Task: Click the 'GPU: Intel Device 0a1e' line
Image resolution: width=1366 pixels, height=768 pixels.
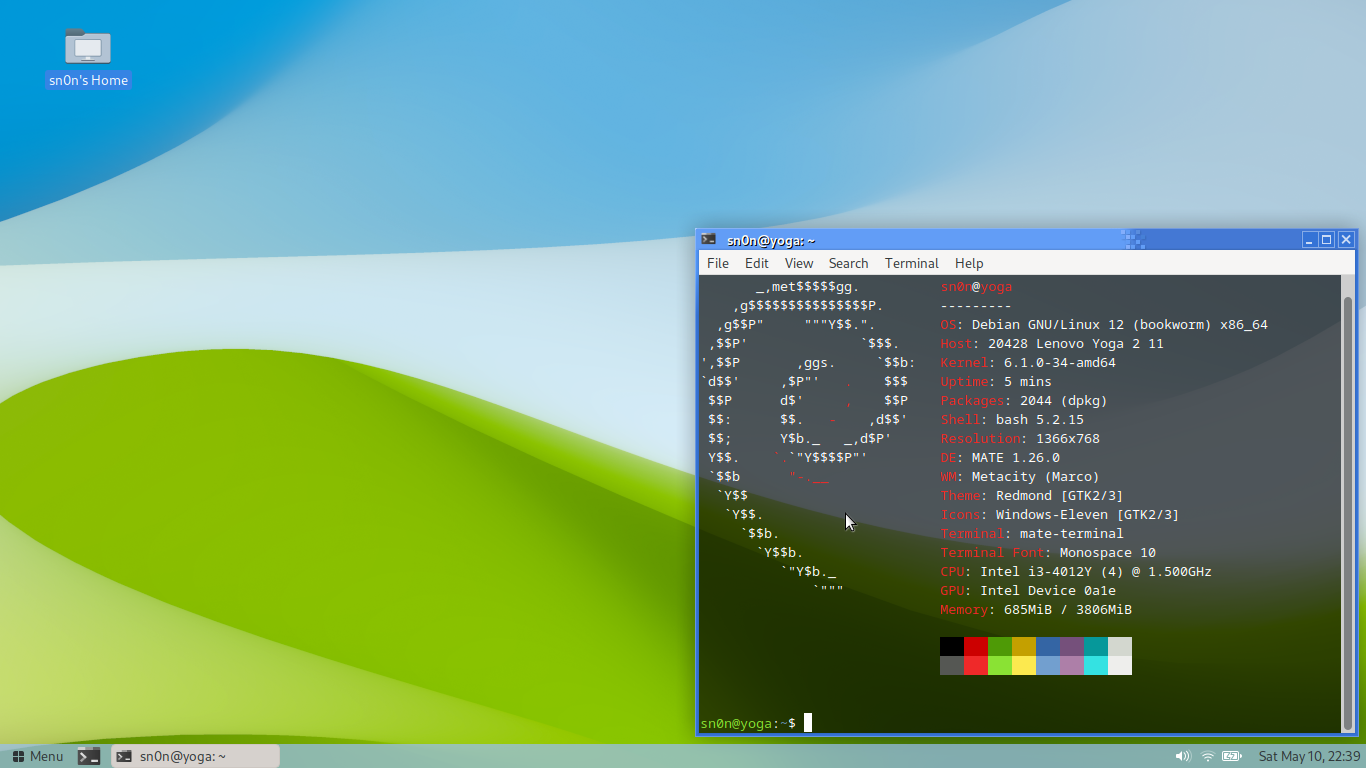Action: [x=1028, y=591]
